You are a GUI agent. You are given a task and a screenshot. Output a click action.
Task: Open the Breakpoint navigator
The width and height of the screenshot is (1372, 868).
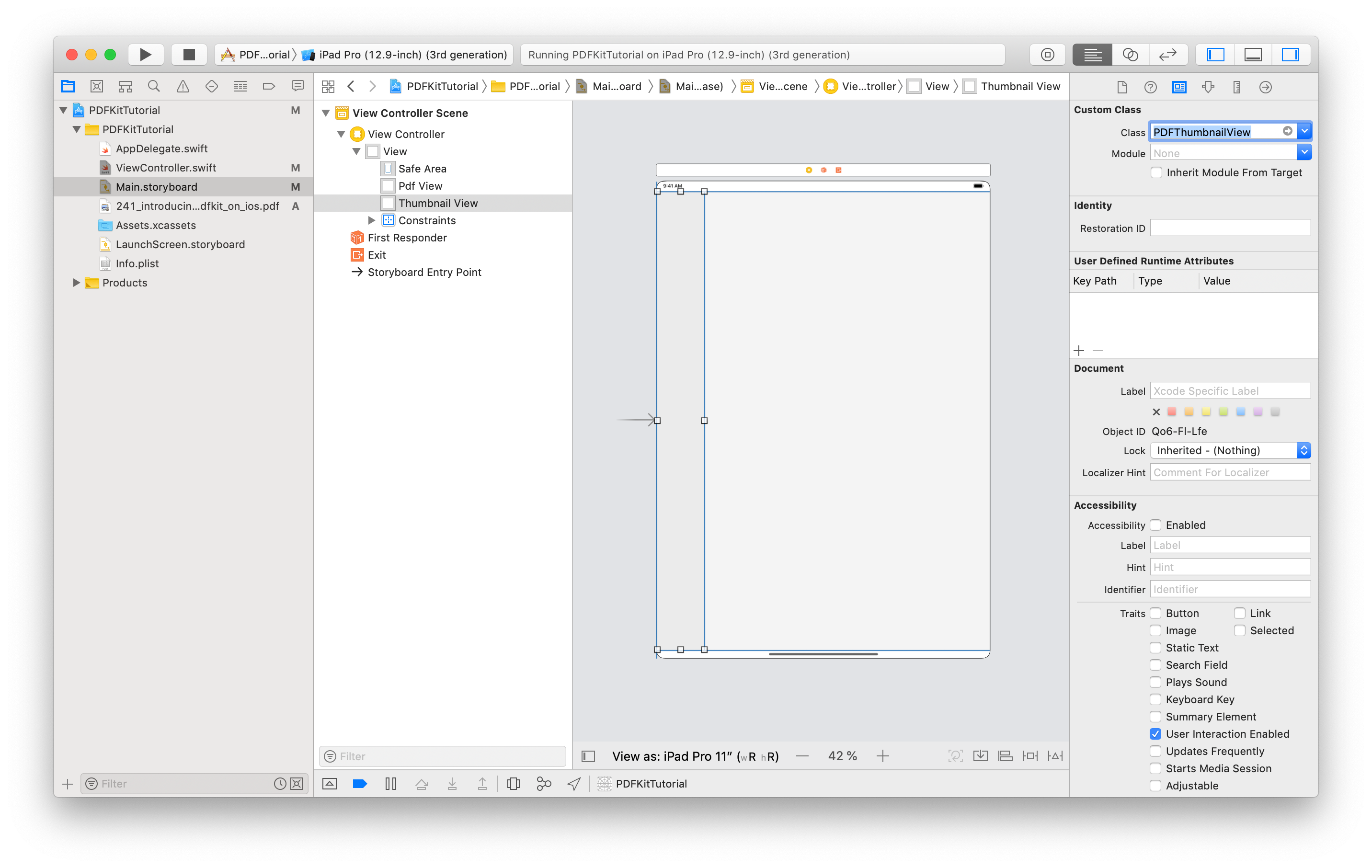coord(269,87)
